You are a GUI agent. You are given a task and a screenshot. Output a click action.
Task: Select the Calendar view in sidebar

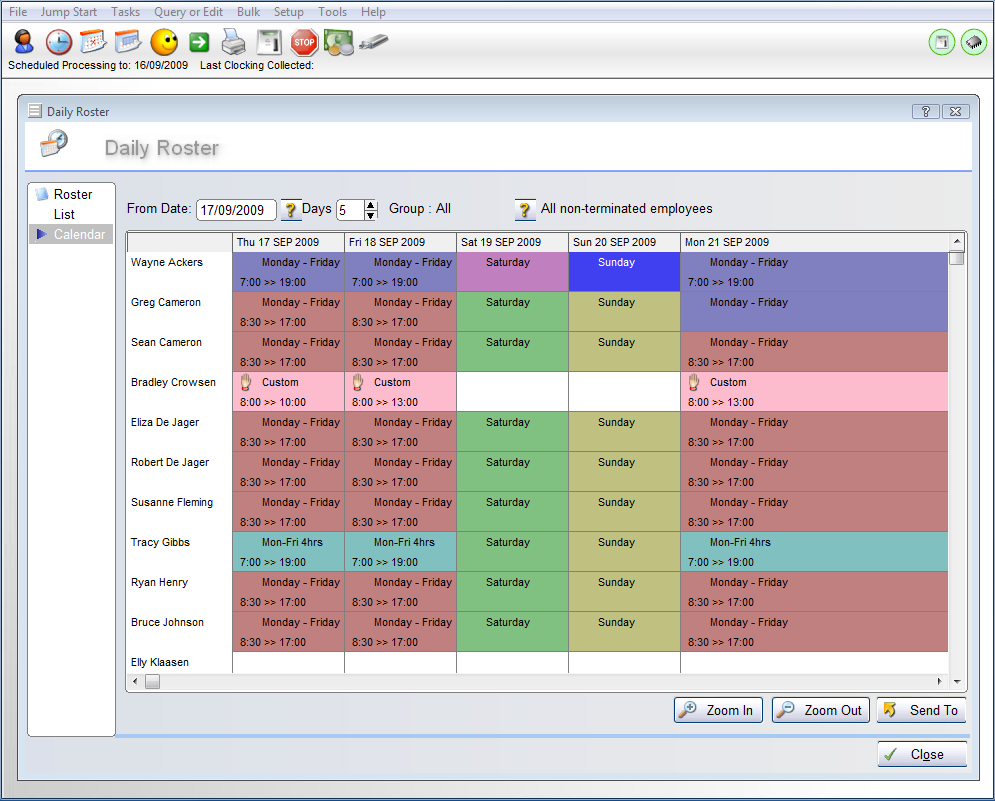[79, 234]
